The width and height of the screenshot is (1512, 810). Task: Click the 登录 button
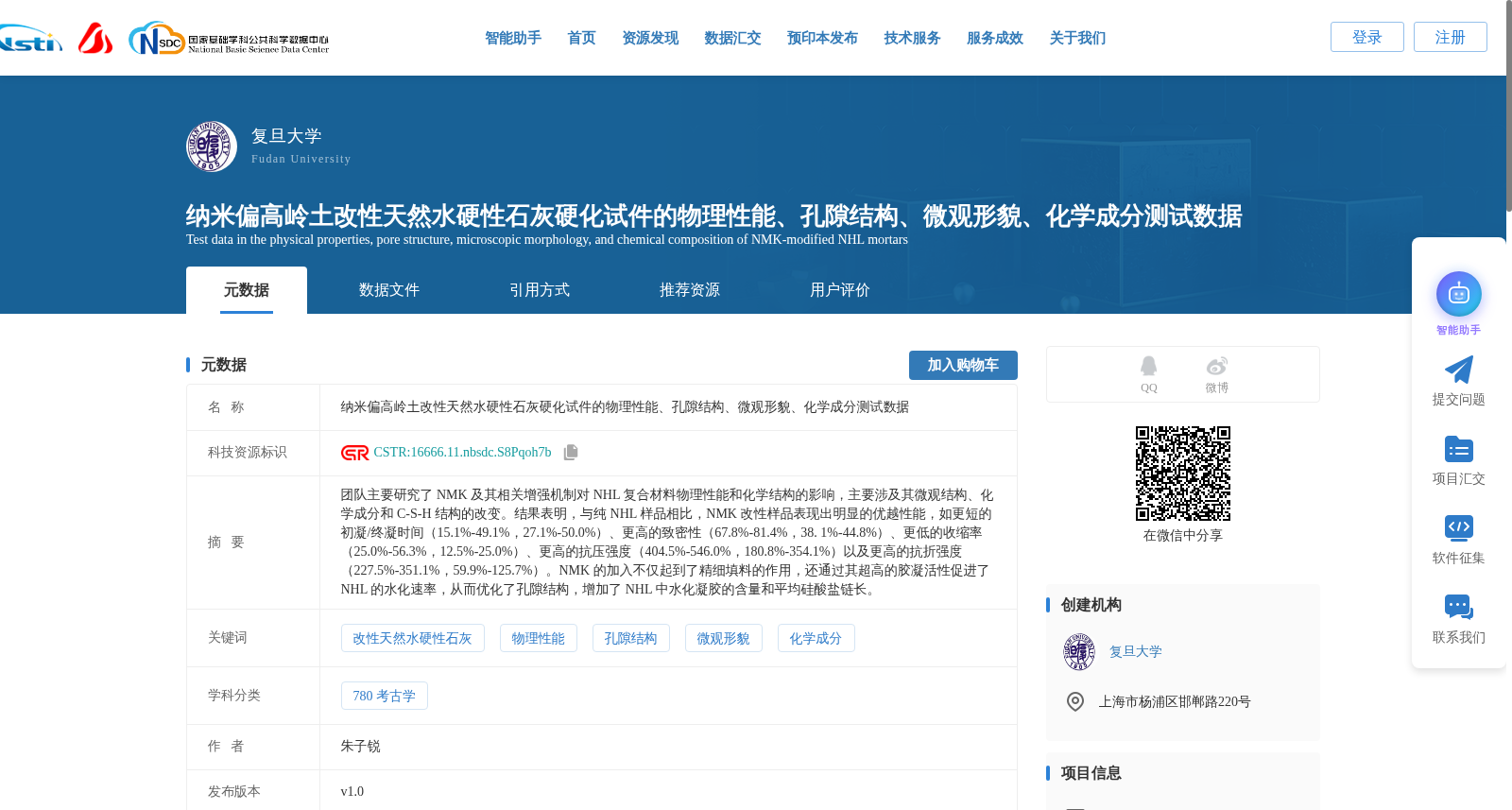tap(1366, 37)
